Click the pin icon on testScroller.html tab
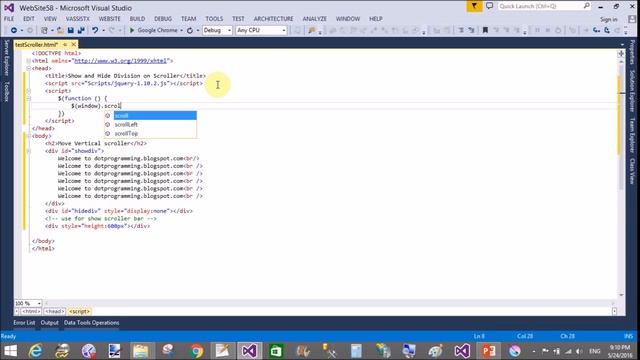Screen dimensions: 640x360 pos(65,44)
